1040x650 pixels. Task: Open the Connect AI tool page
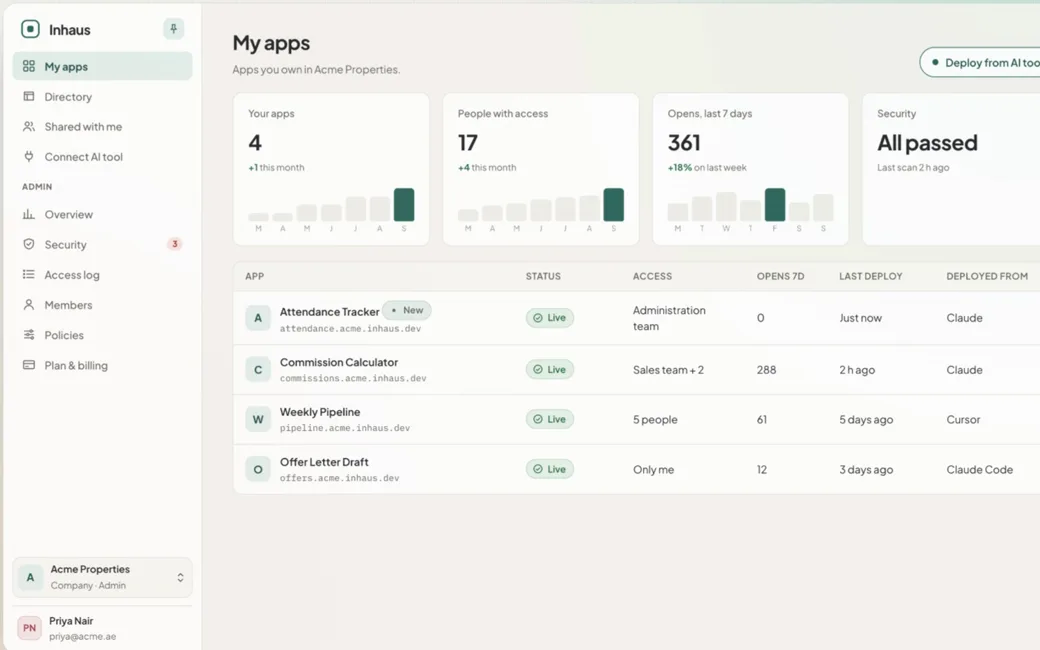coord(102,157)
